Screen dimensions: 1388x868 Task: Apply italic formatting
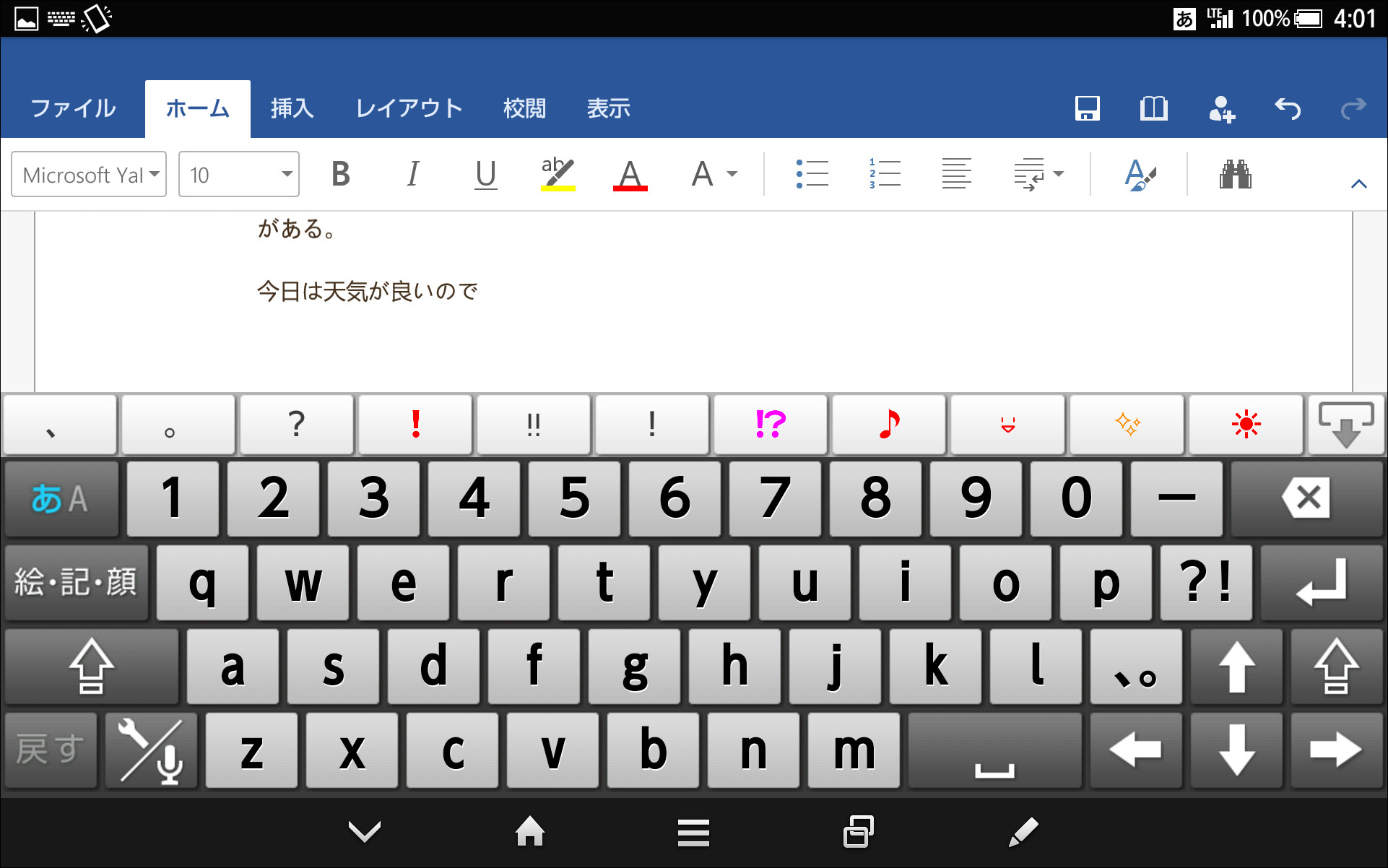point(412,173)
